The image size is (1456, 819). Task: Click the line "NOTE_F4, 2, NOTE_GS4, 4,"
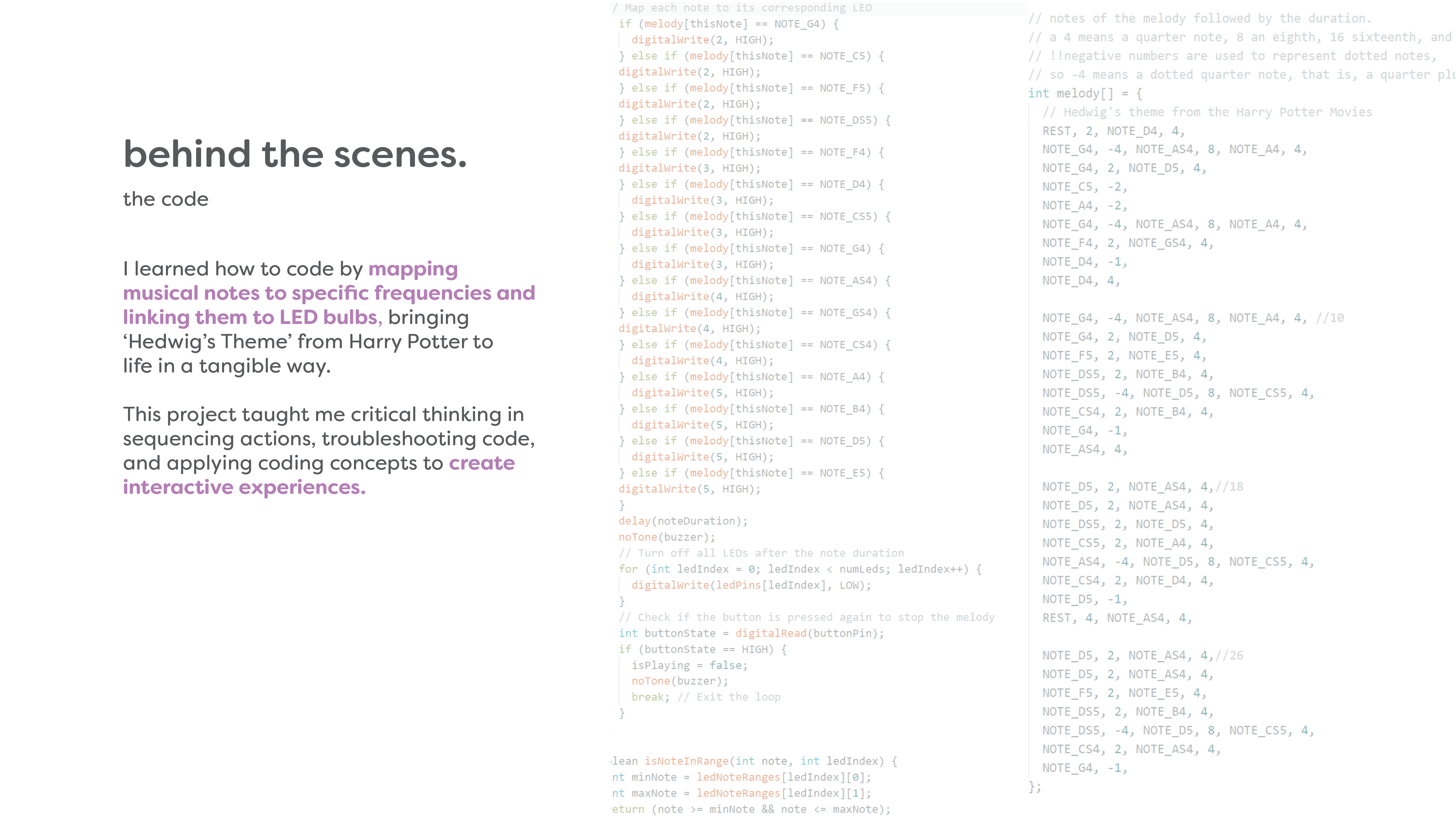1127,243
